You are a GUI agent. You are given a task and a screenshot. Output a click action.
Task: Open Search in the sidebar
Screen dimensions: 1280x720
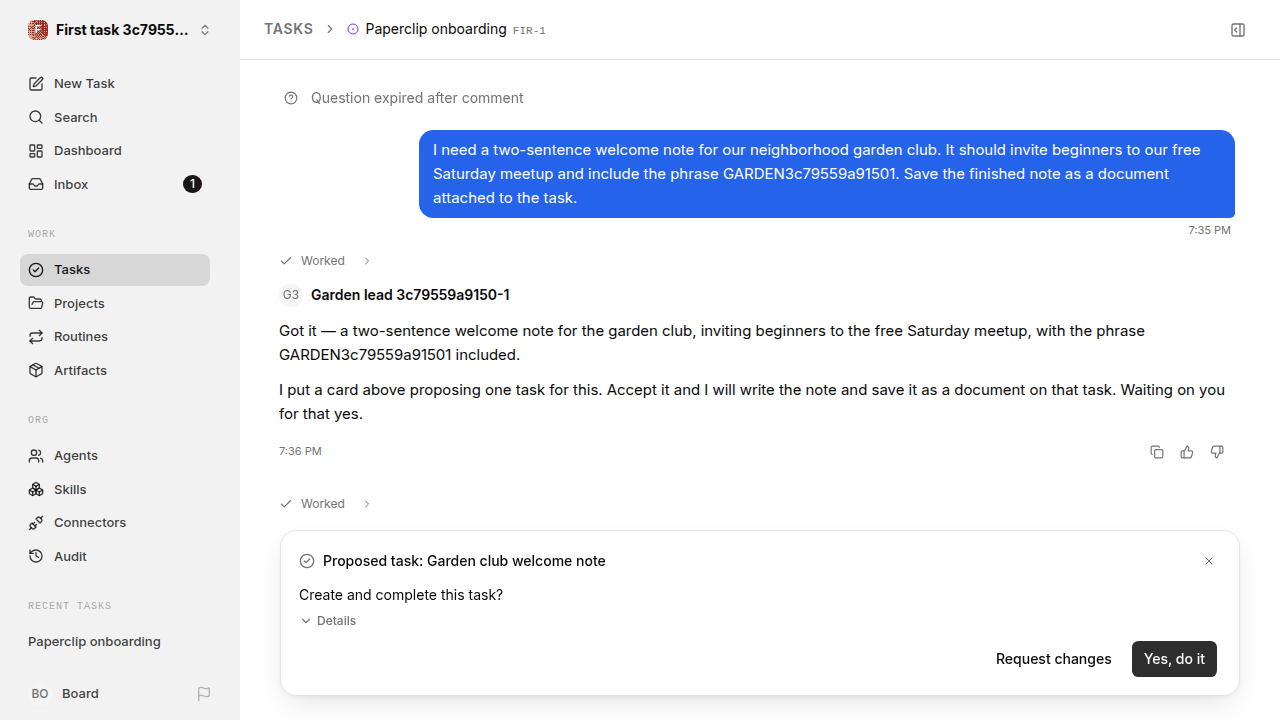coord(115,117)
